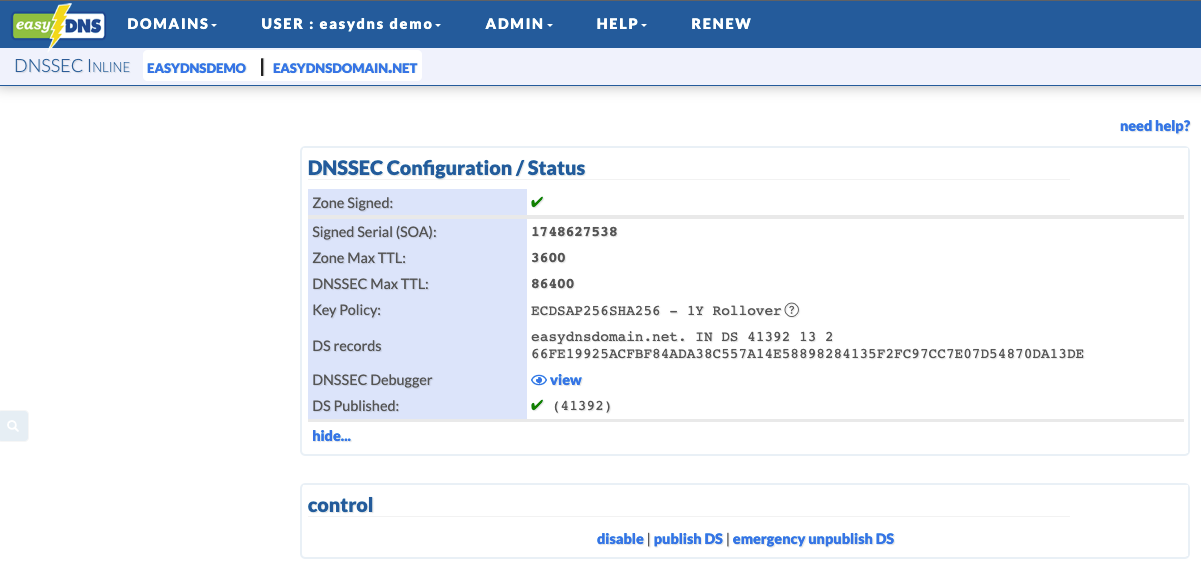View the DNSSEC Debugger

tap(556, 380)
